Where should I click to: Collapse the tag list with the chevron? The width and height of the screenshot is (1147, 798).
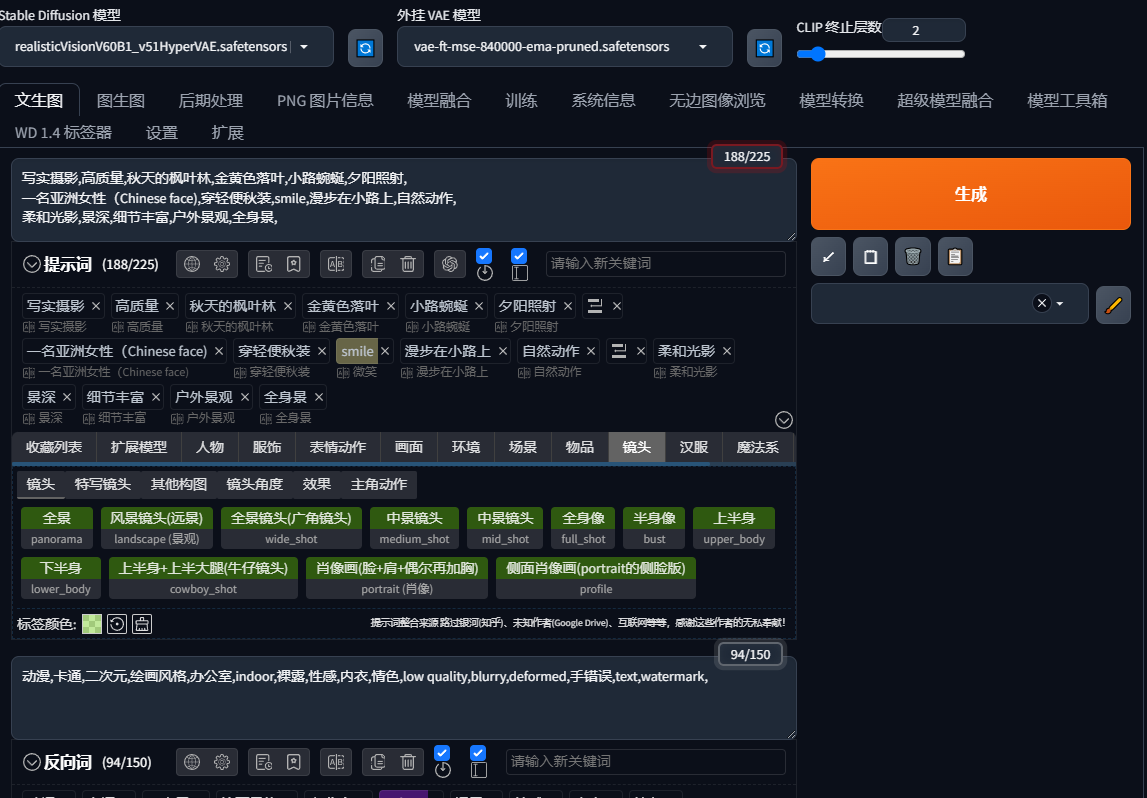click(784, 419)
